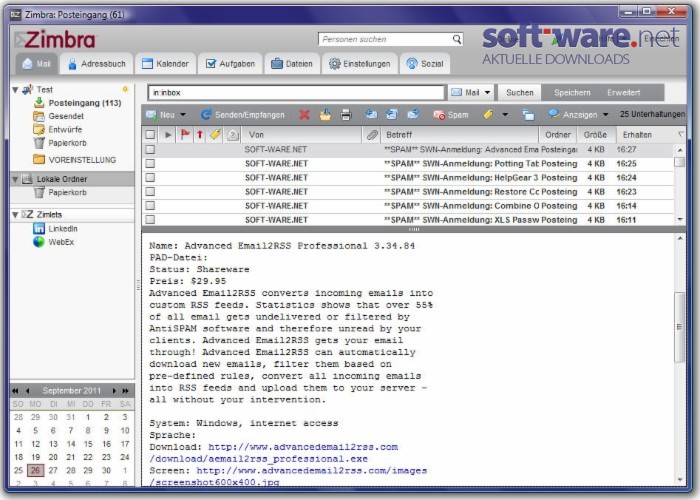
Task: Click the in:inbox search field
Action: (296, 92)
